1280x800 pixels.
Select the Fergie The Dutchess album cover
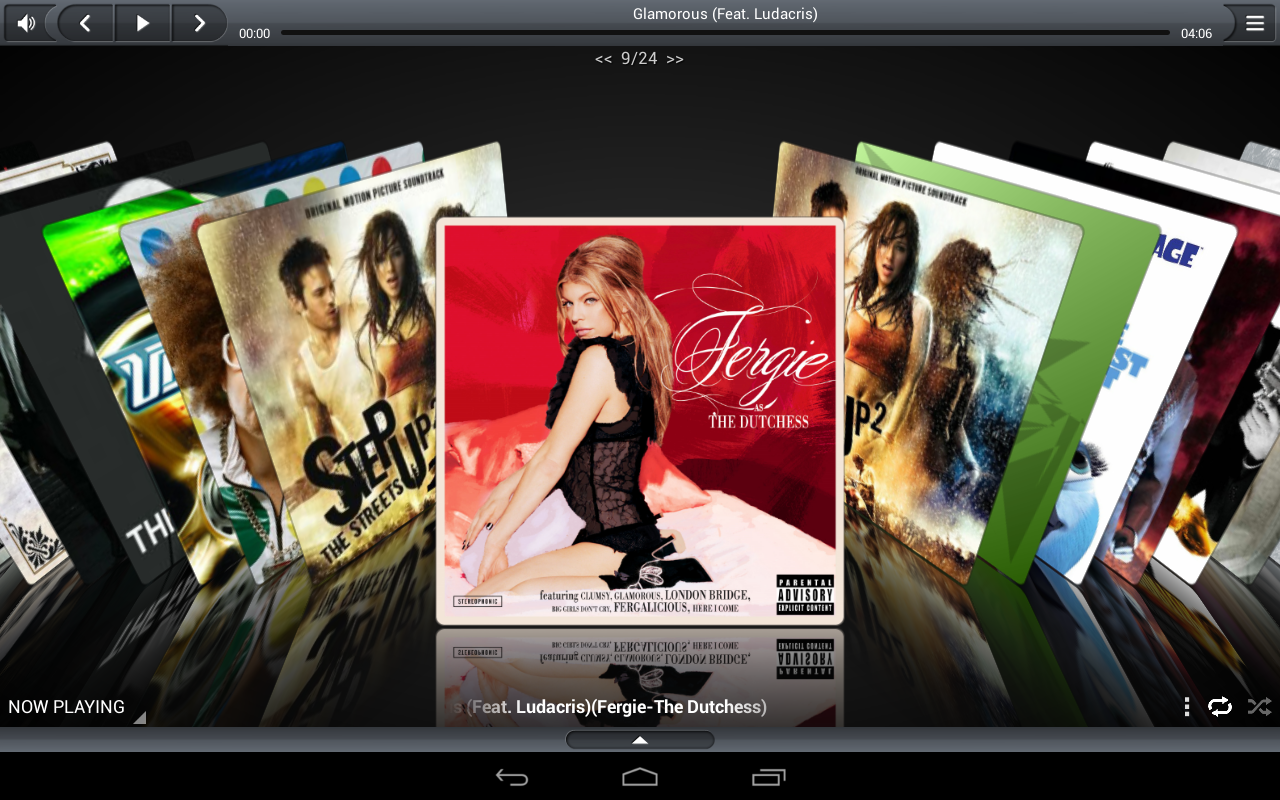[x=640, y=421]
